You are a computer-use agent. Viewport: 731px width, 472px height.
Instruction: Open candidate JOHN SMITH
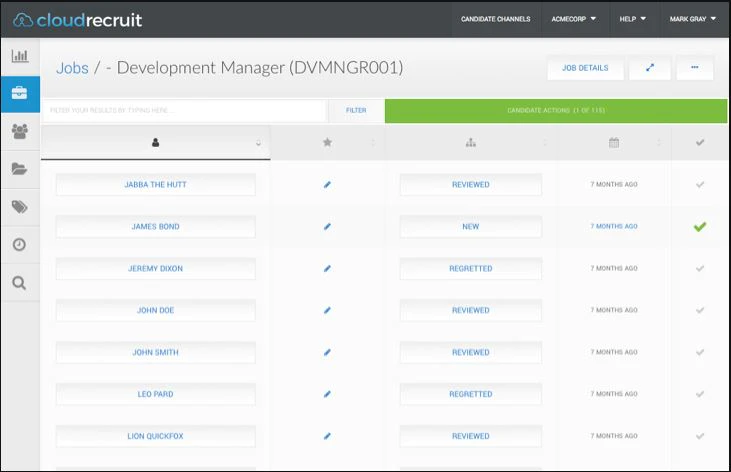[155, 352]
